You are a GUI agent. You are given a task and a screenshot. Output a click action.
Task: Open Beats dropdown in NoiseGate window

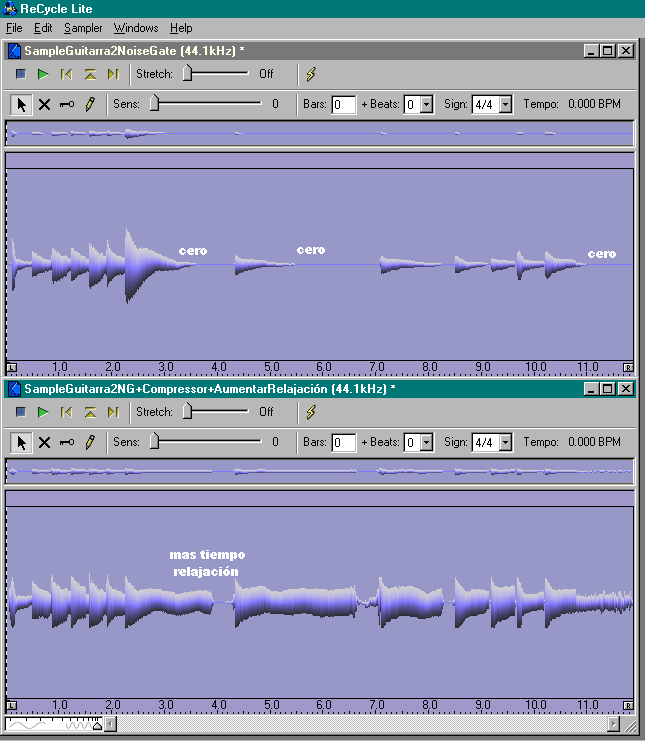pyautogui.click(x=426, y=104)
